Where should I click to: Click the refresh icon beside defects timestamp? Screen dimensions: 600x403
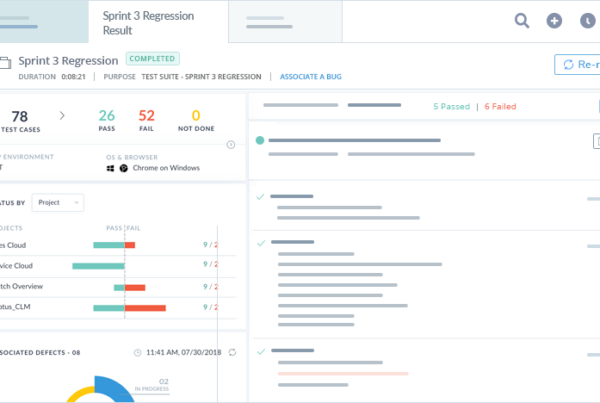[232, 352]
